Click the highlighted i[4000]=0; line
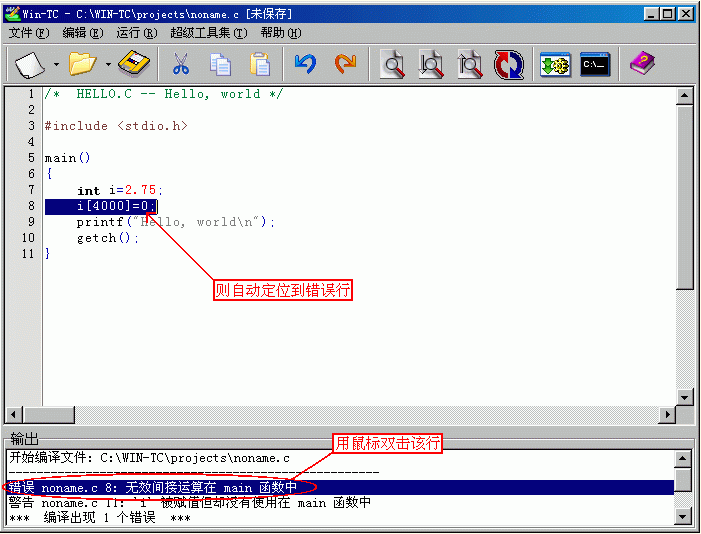The image size is (701, 534). pyautogui.click(x=101, y=206)
